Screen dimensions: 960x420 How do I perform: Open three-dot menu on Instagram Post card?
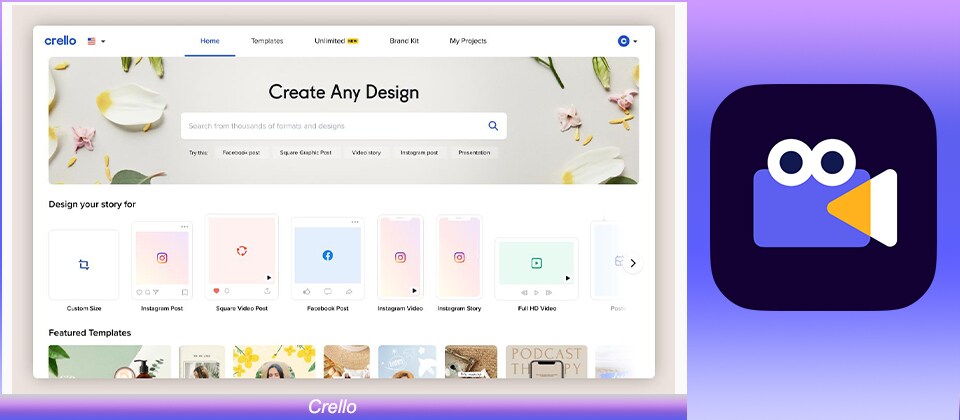[185, 227]
